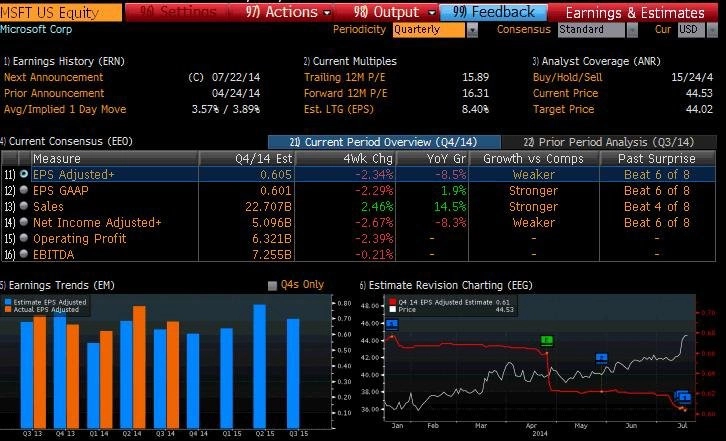Click the blue stacked marker icons in July

[x=683, y=397]
